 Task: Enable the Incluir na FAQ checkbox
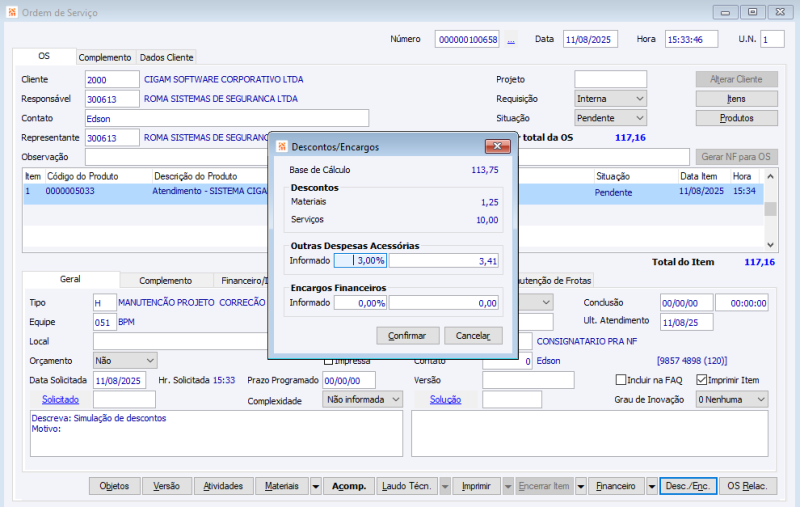(x=621, y=380)
